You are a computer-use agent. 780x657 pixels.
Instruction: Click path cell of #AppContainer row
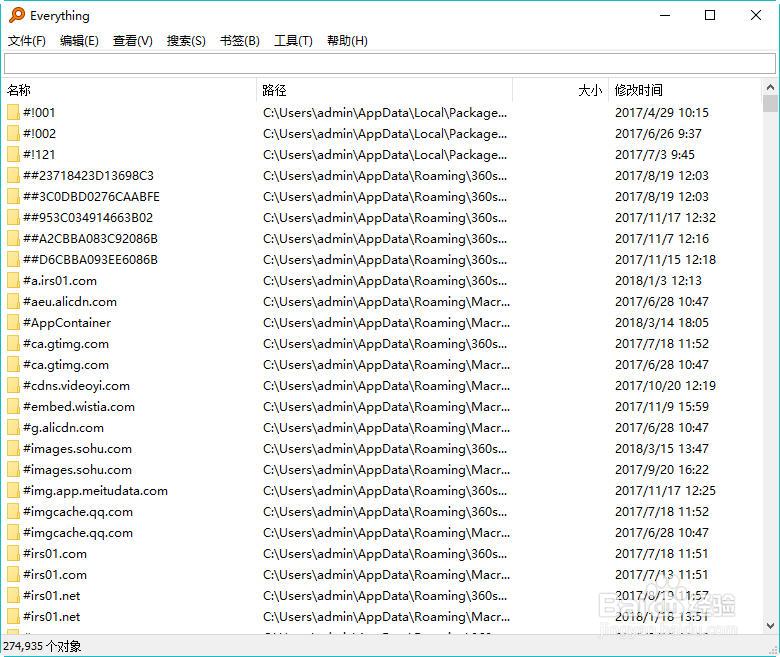(x=387, y=323)
